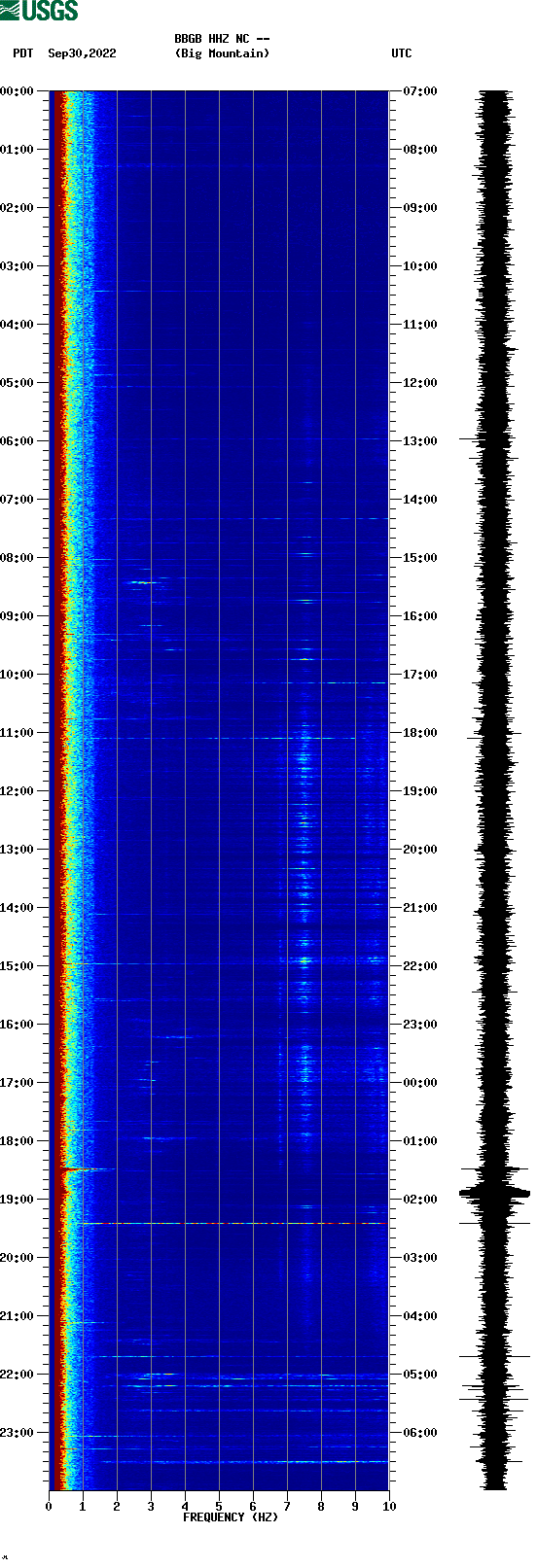Click the large seismogram burst near 02:00 UTC

tap(495, 1193)
